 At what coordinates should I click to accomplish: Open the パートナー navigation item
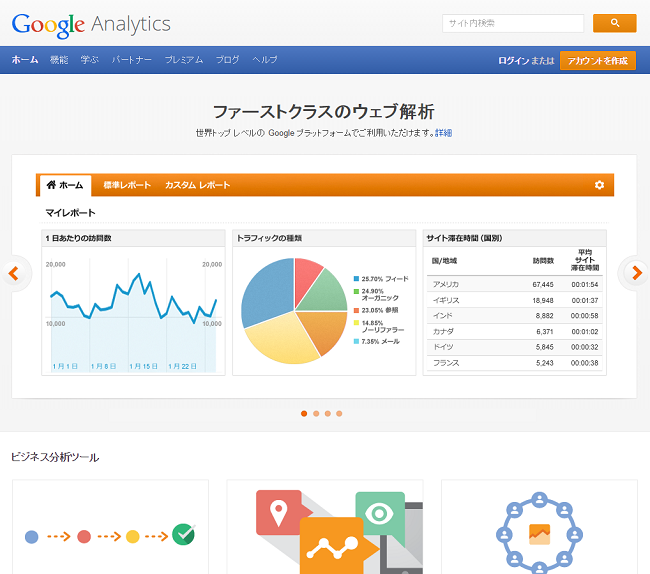point(131,60)
